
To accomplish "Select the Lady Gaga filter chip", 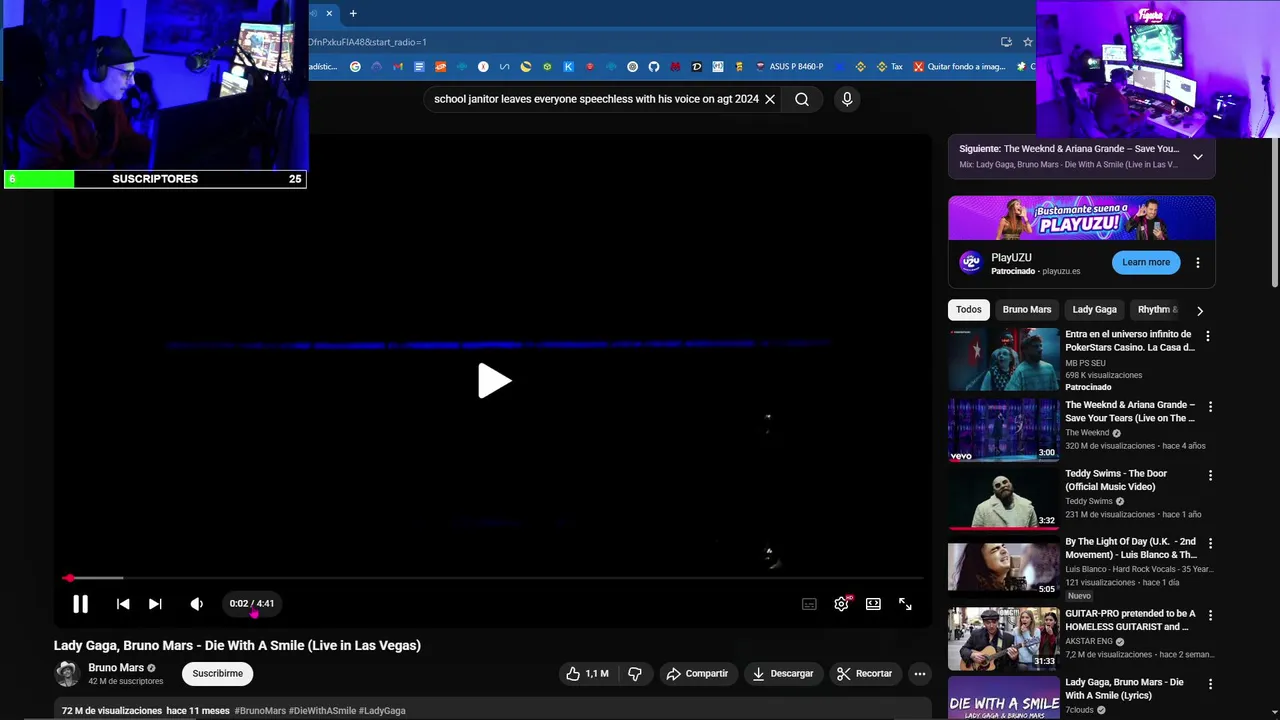I will click(1095, 310).
